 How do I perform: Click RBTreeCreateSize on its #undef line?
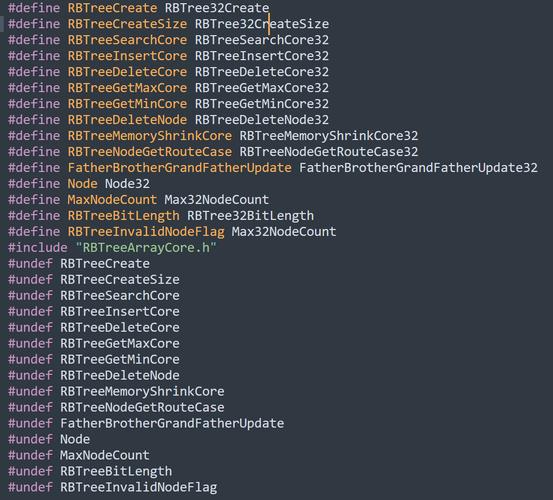(120, 280)
